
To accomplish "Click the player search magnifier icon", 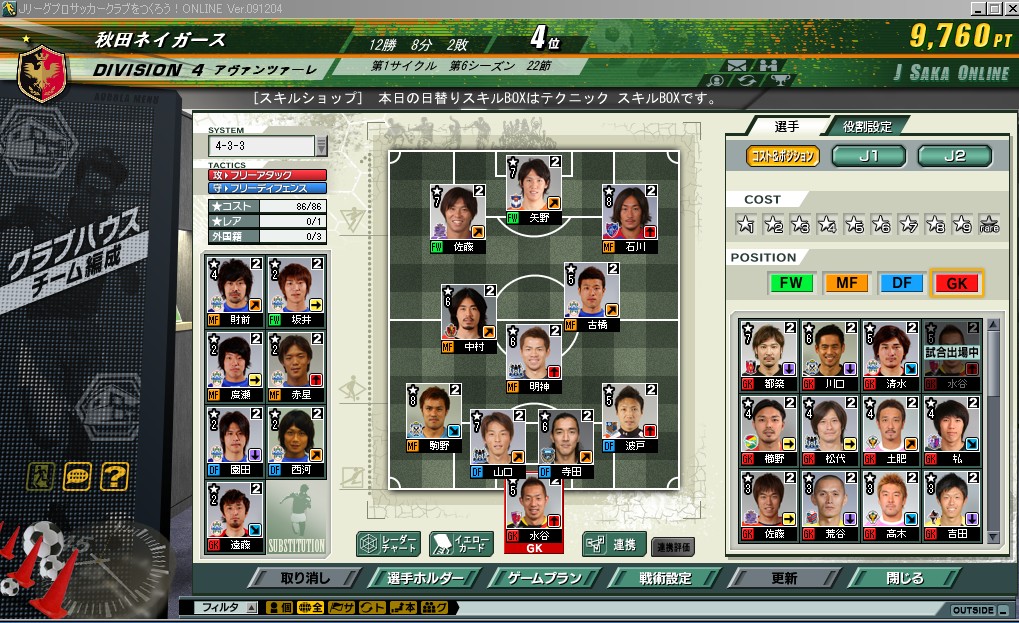I will point(717,81).
